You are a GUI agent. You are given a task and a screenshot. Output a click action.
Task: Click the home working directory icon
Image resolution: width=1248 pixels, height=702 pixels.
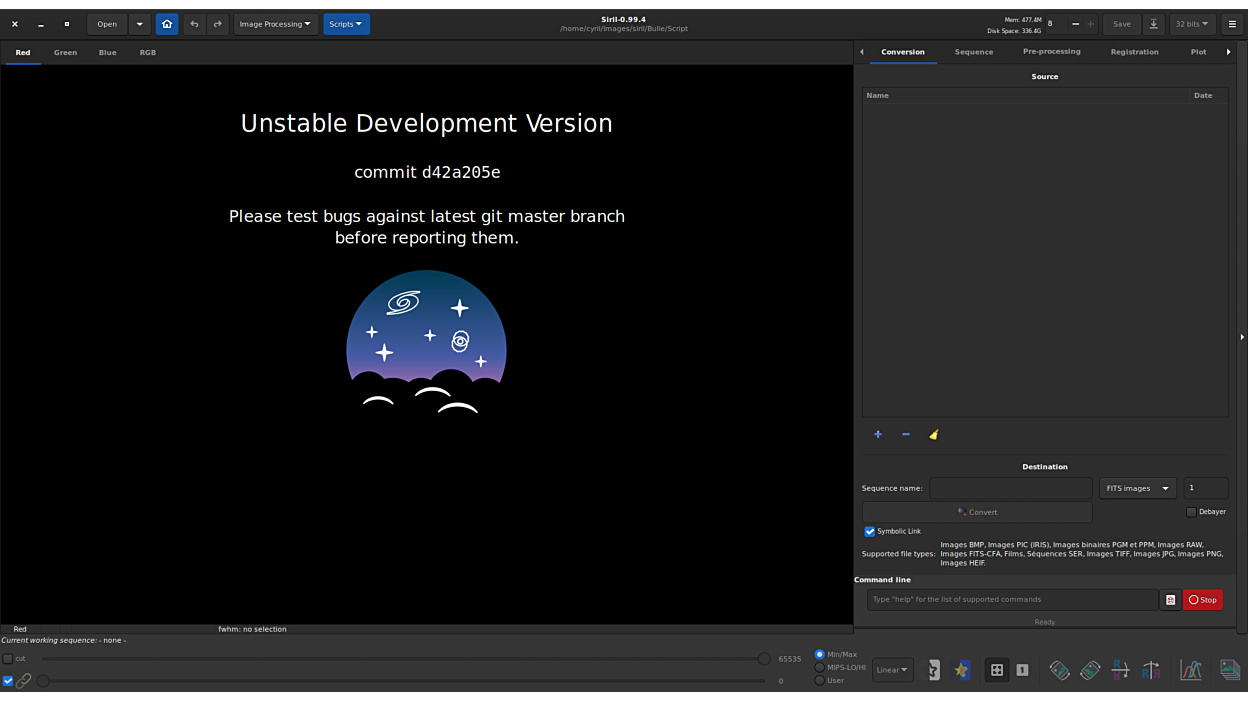[x=167, y=24]
